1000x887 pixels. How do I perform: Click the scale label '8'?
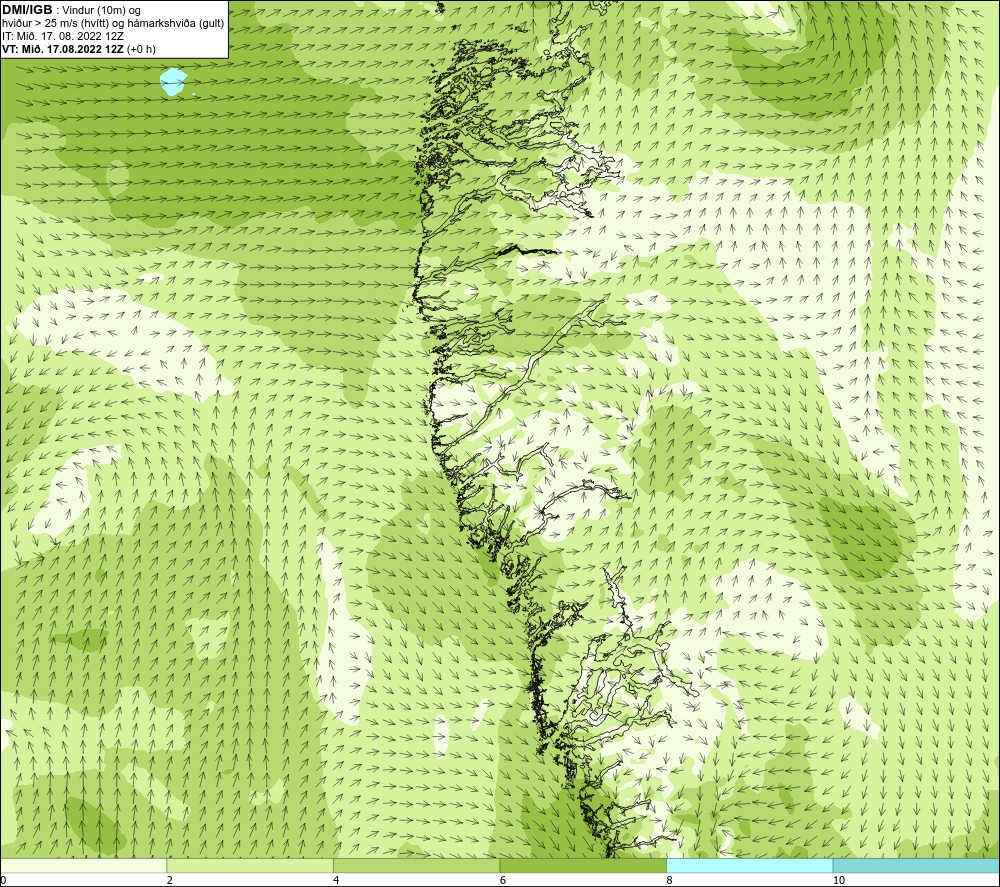[669, 881]
